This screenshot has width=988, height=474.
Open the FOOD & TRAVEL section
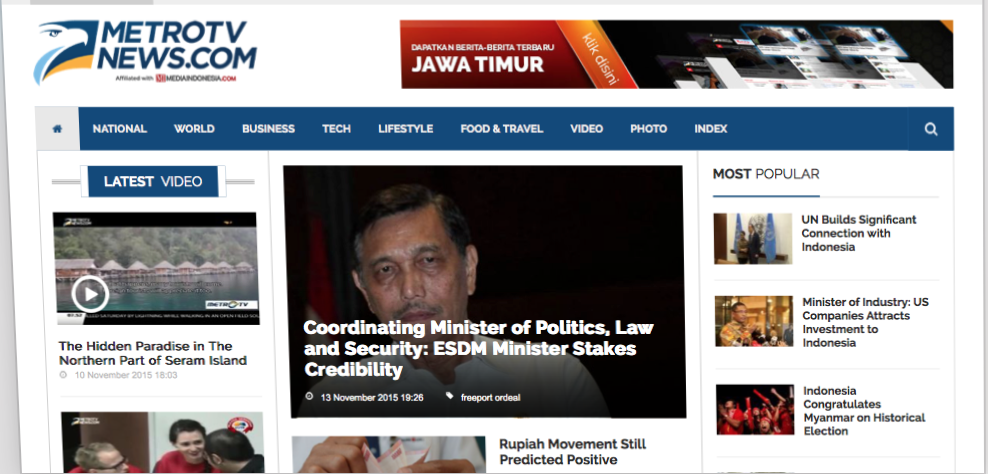point(502,129)
